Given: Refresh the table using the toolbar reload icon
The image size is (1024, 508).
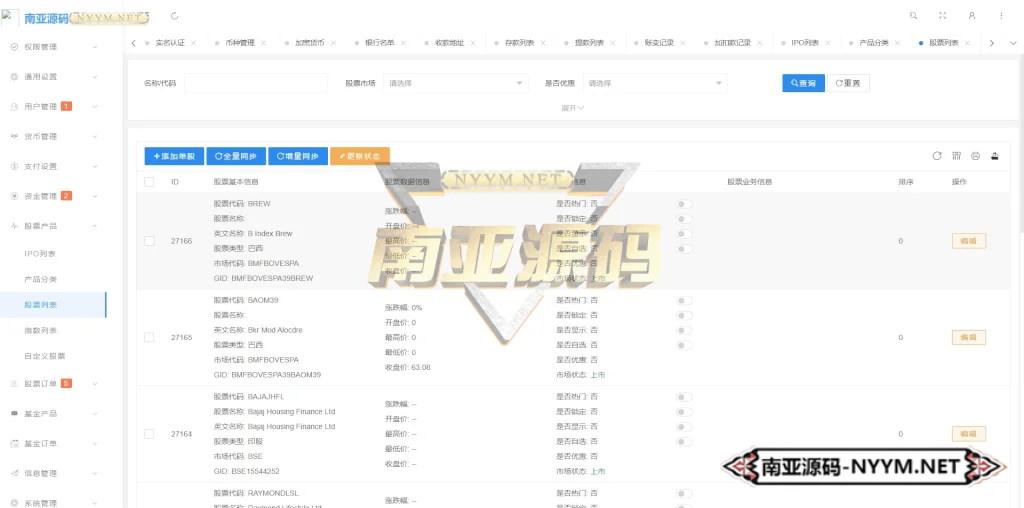Looking at the screenshot, I should (x=937, y=156).
